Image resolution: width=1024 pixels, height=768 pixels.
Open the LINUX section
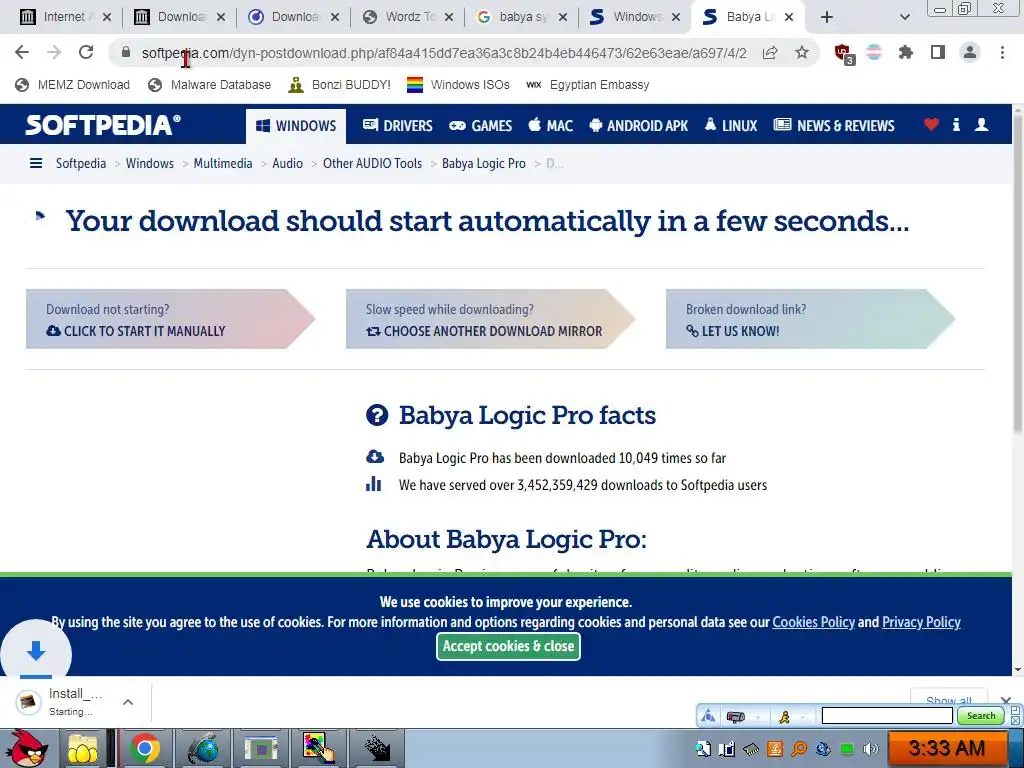[731, 125]
